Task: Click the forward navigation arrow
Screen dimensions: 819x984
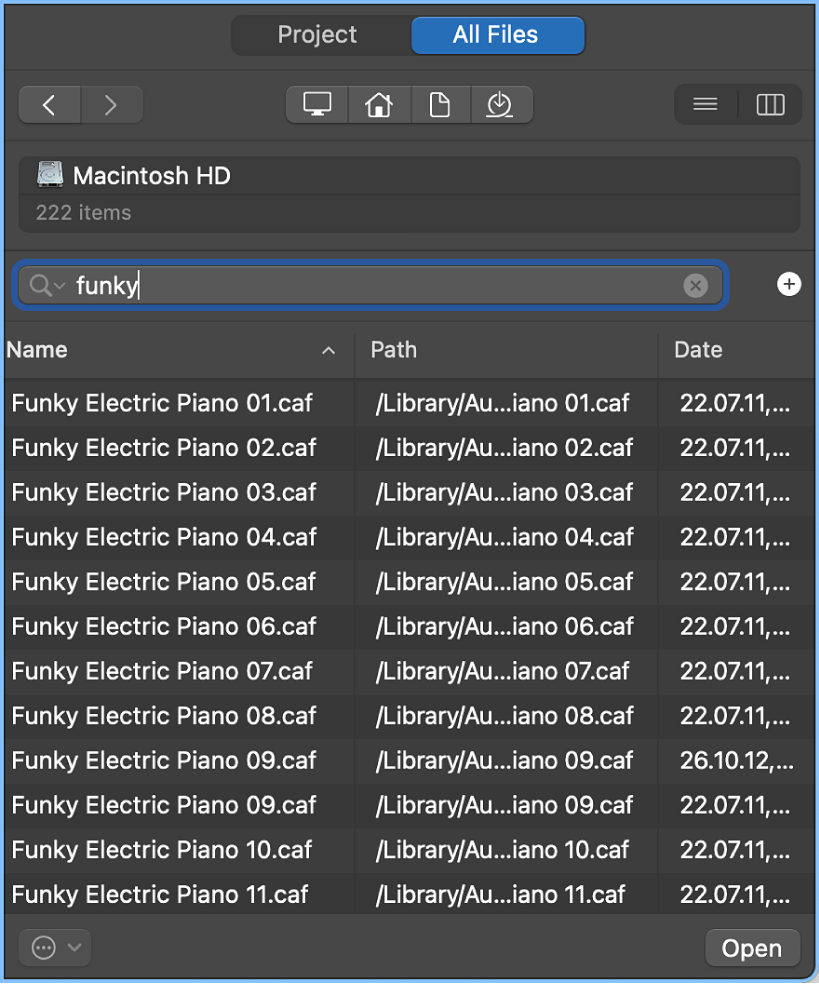Action: point(111,104)
